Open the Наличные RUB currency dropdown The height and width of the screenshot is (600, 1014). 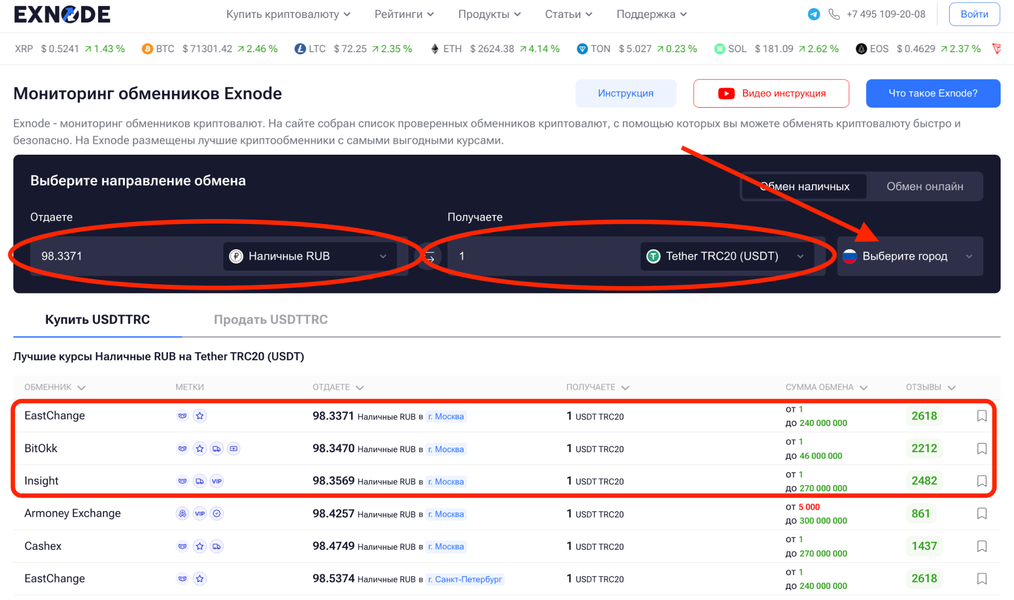coord(309,257)
